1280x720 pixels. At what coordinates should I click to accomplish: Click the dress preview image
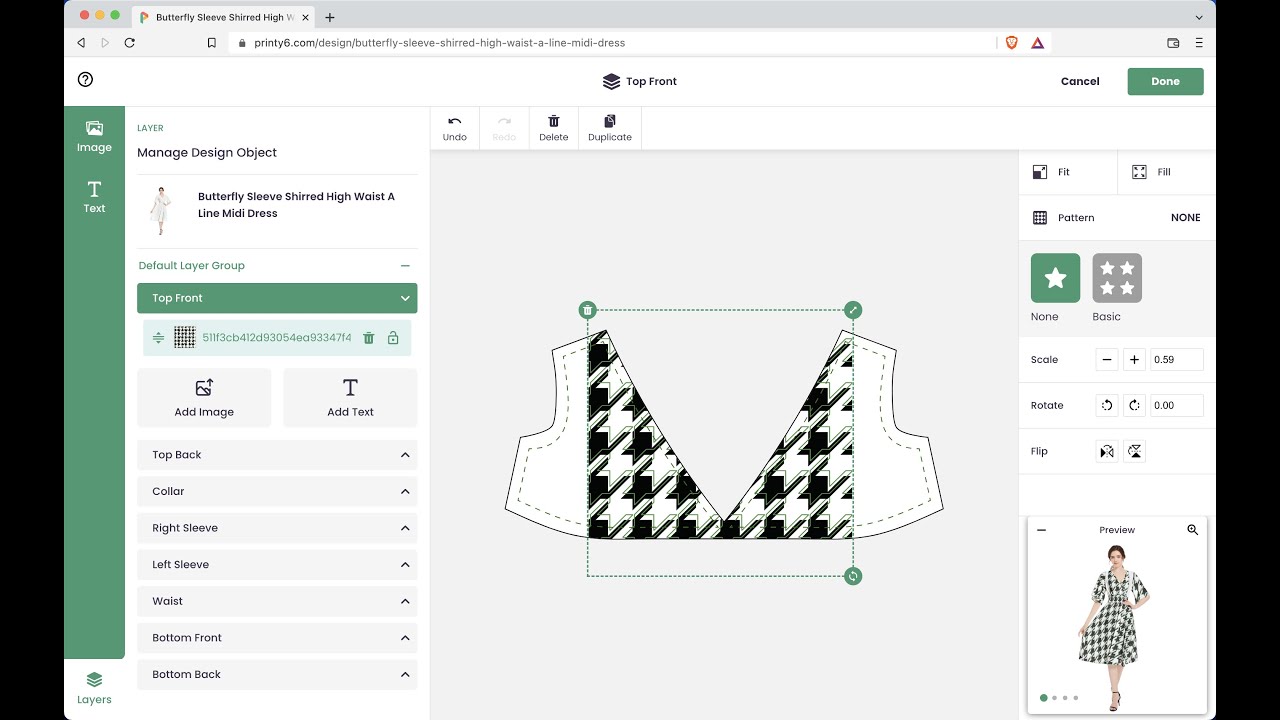[1116, 627]
